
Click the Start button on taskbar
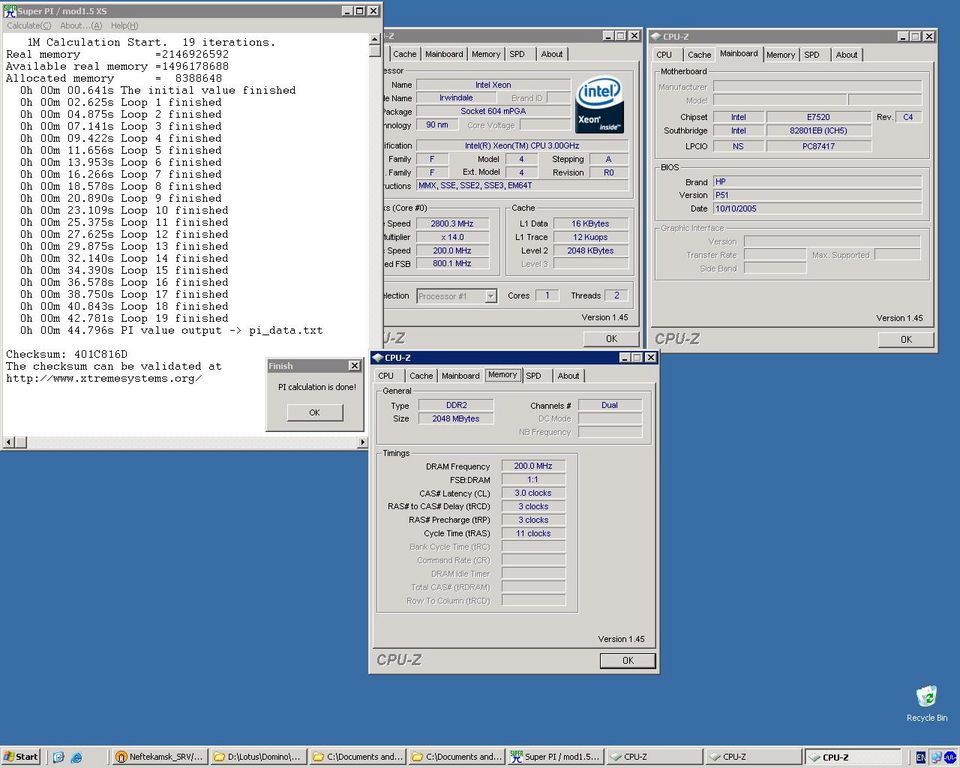[21, 757]
